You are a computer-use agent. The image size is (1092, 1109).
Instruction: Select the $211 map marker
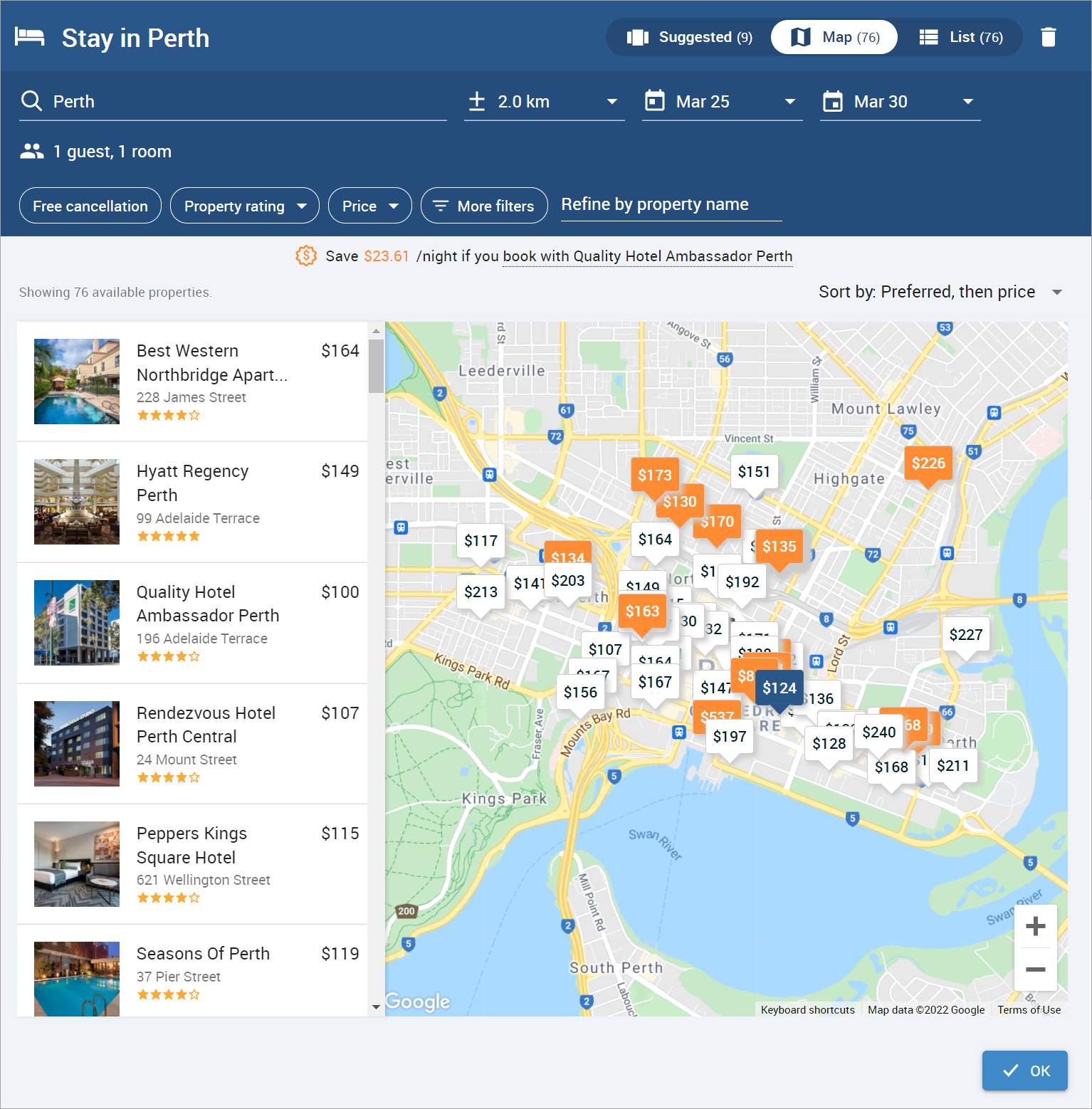(952, 766)
